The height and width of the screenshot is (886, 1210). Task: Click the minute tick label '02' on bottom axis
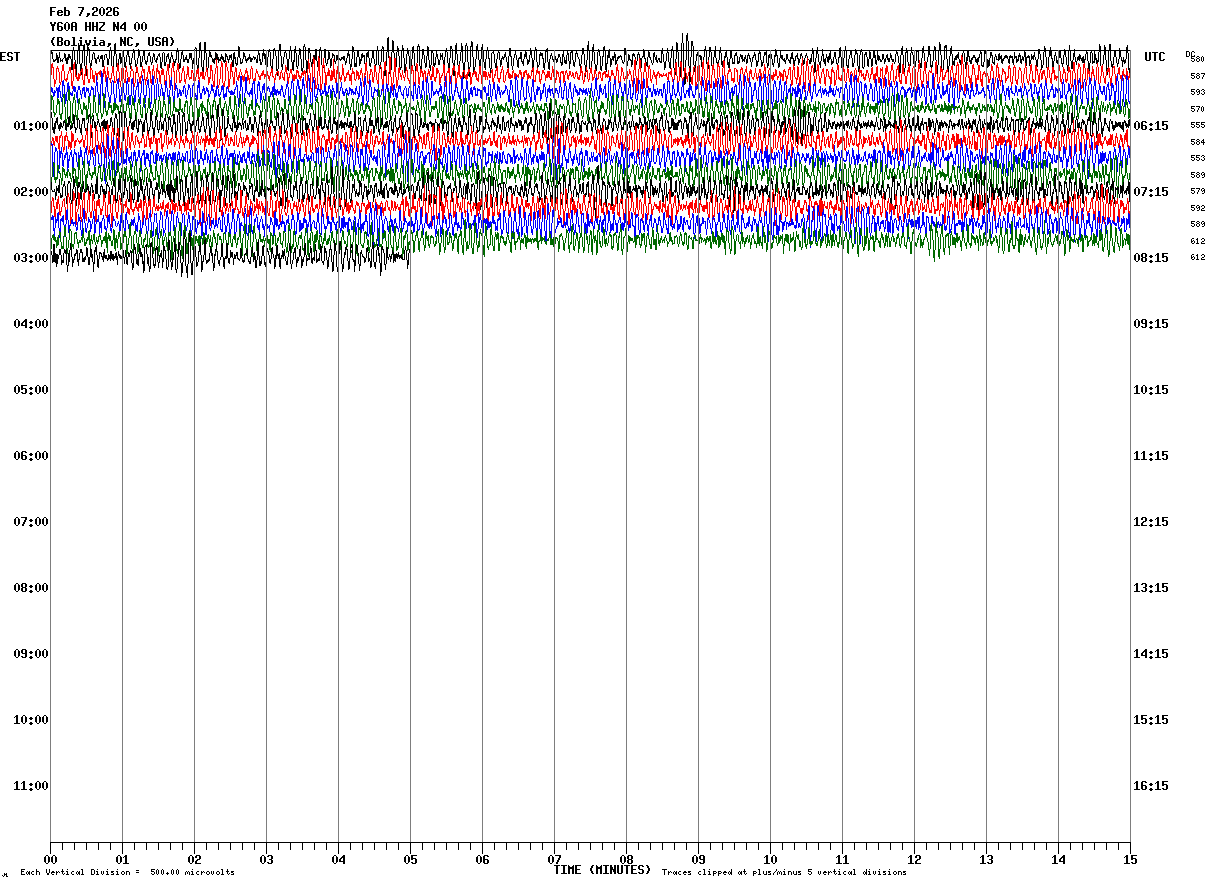[194, 860]
